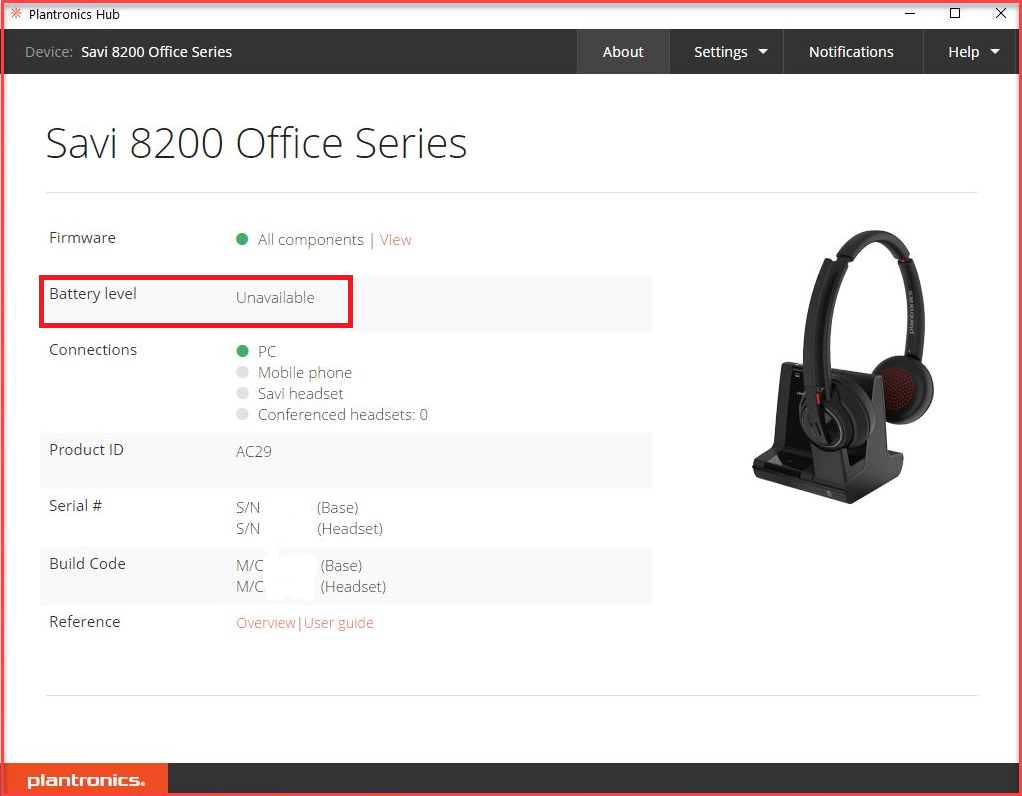Screen dimensions: 1022x796
Task: Click the green Firmware status dot
Action: coord(242,239)
